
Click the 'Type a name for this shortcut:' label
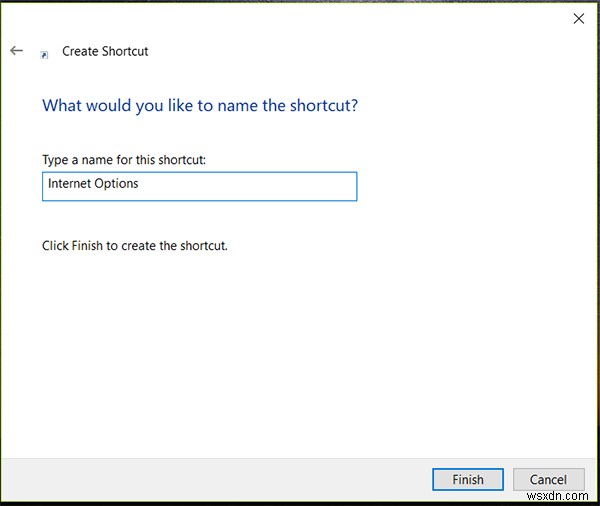(124, 160)
